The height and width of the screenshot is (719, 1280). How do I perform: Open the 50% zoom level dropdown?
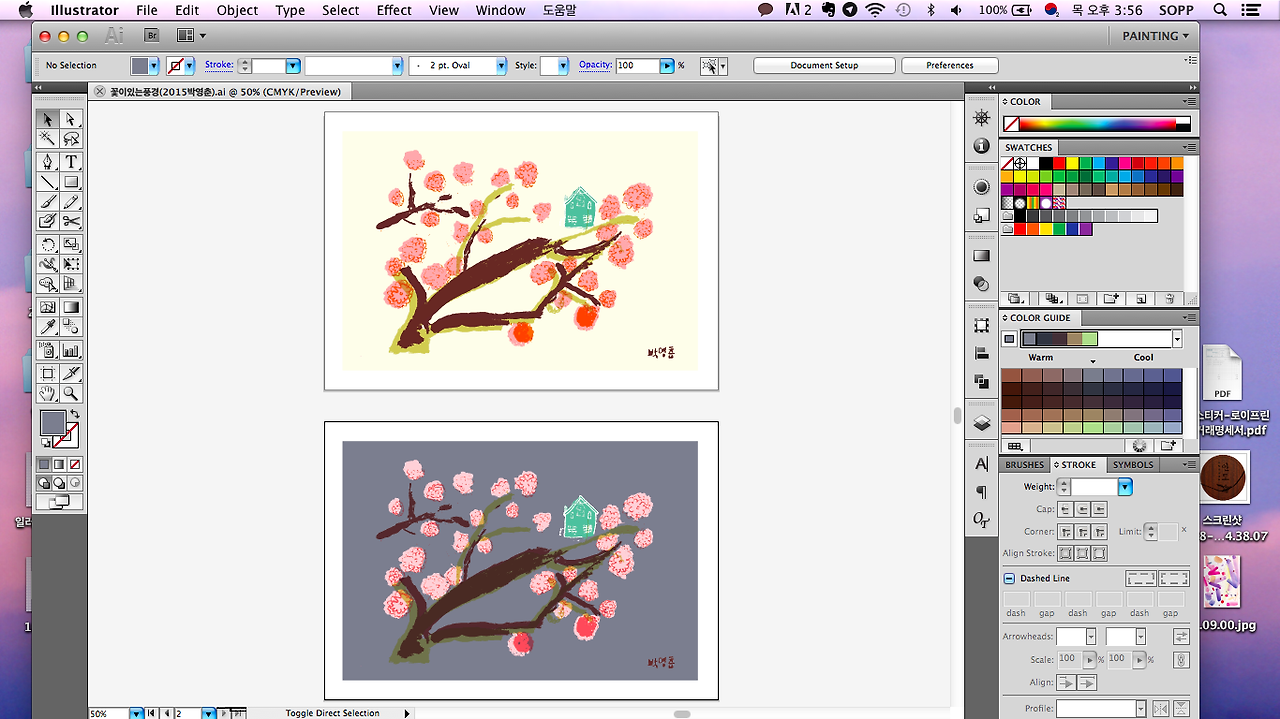[x=136, y=713]
